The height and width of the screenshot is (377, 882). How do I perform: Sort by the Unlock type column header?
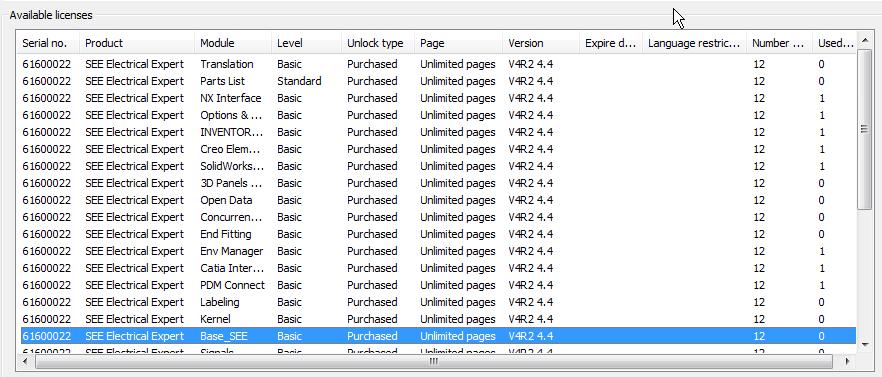click(378, 43)
